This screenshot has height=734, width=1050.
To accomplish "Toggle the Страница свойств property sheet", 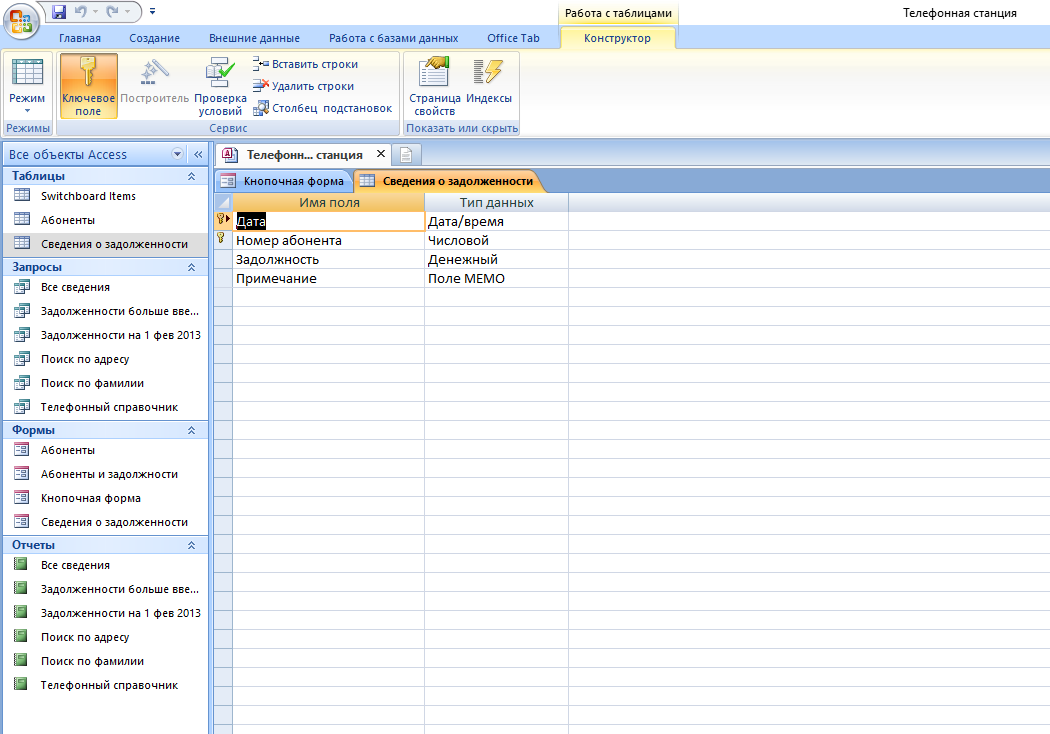I will click(435, 86).
